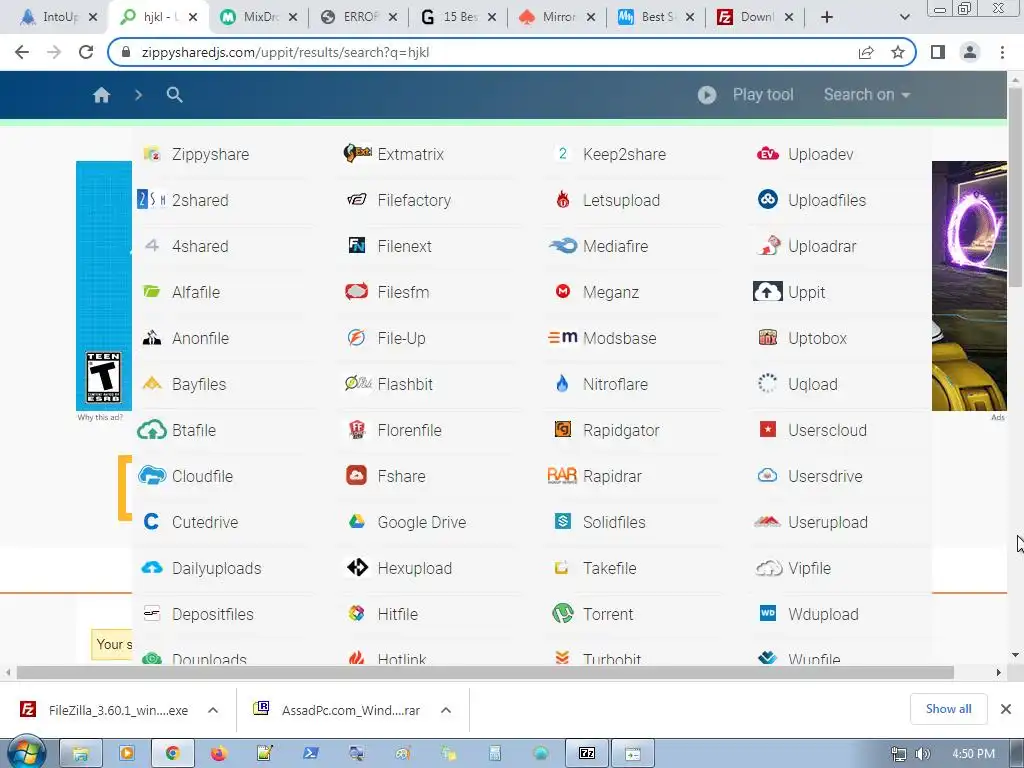Click the 2shared host icon
Screen dimensions: 1024x768
click(152, 199)
